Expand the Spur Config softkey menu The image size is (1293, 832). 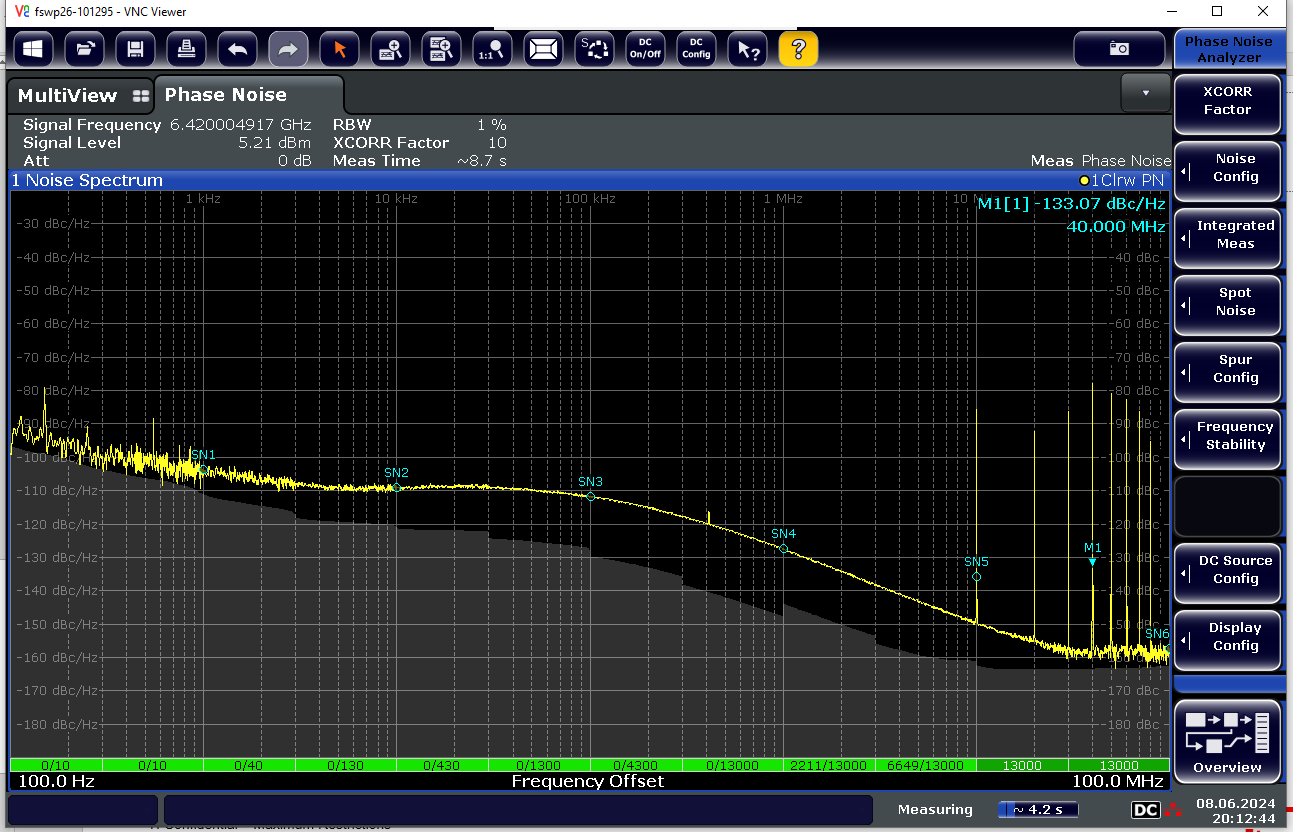(1227, 369)
